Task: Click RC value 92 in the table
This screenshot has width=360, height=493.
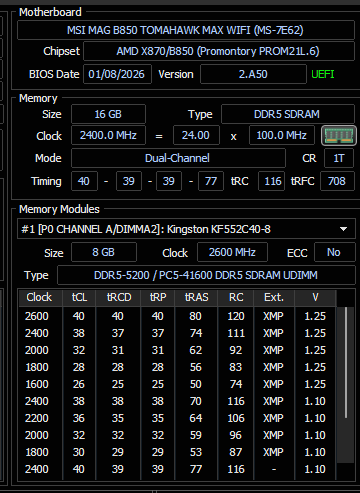Action: [236, 350]
